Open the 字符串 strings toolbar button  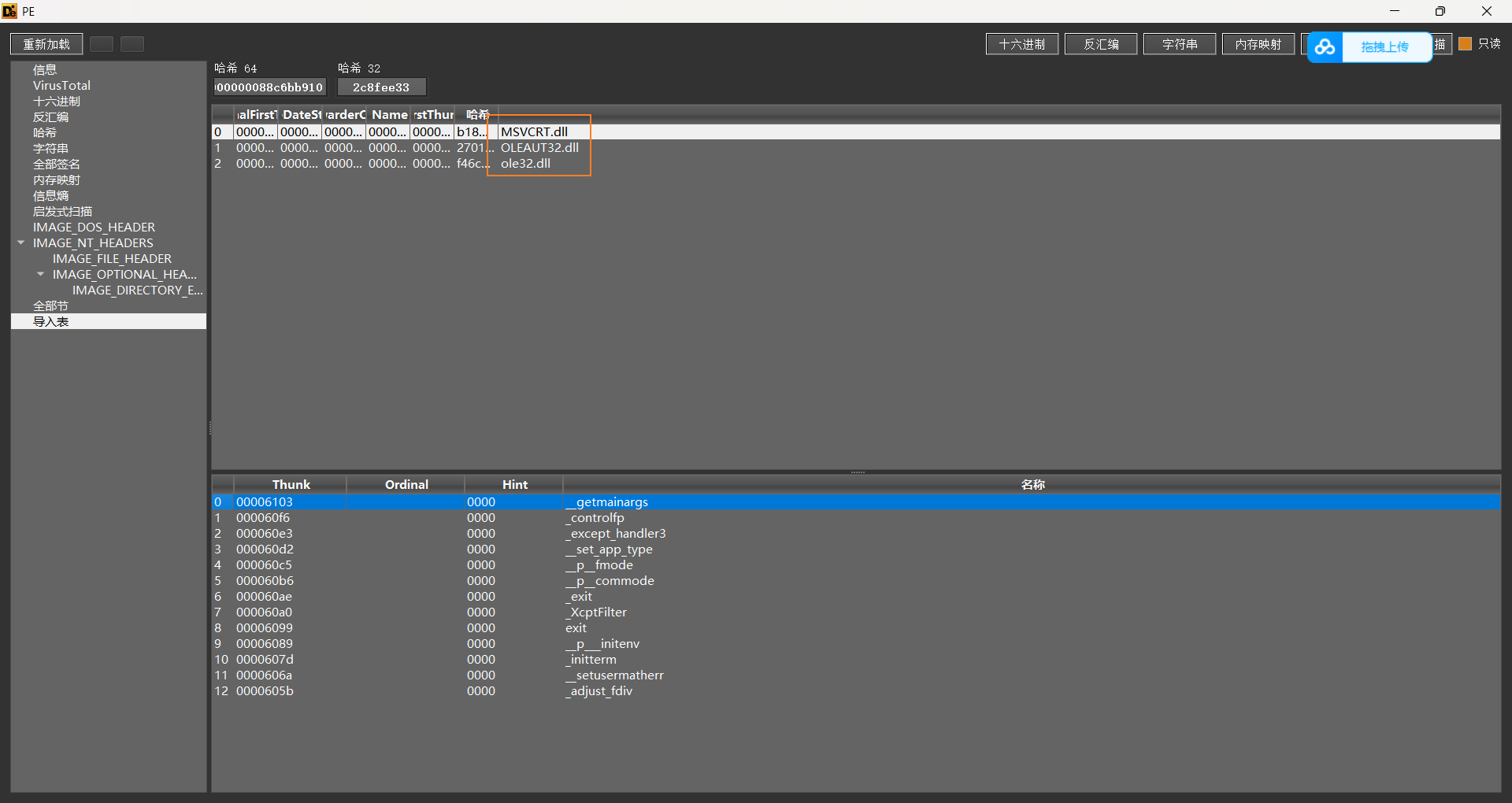pyautogui.click(x=1180, y=44)
